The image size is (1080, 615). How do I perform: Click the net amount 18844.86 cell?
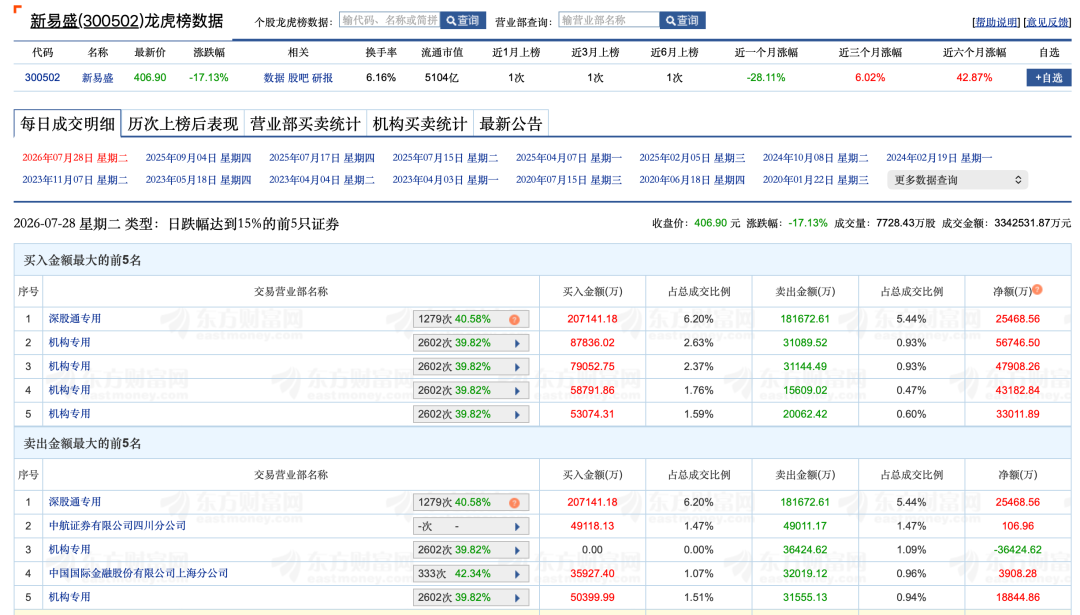tap(1017, 597)
